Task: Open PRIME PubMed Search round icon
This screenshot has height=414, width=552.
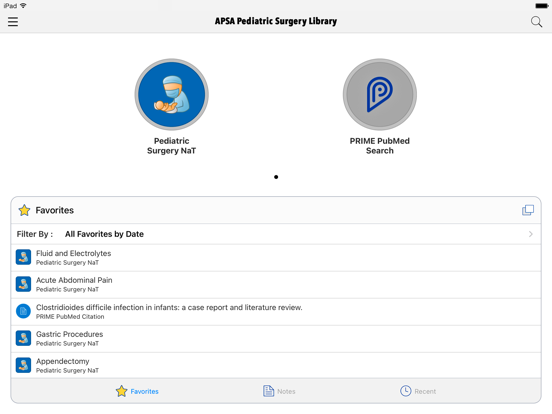Action: pyautogui.click(x=380, y=94)
